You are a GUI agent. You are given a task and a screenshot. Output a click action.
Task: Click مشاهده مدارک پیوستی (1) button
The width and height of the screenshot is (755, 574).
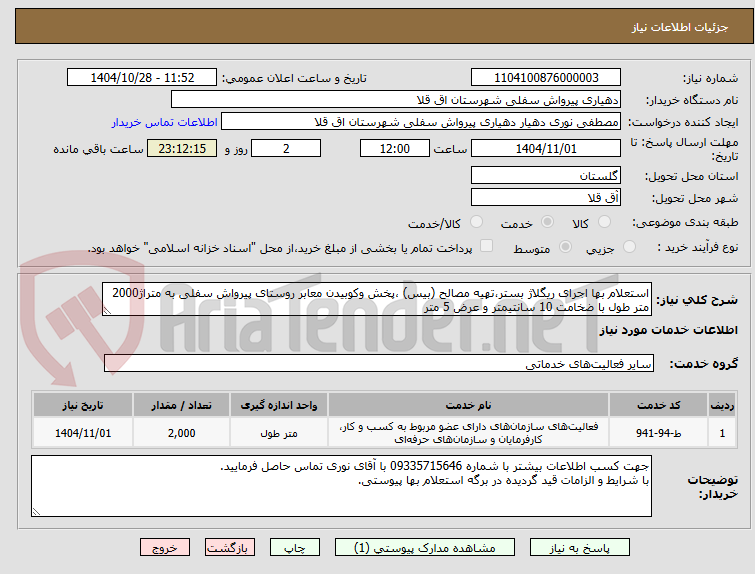[x=425, y=548]
